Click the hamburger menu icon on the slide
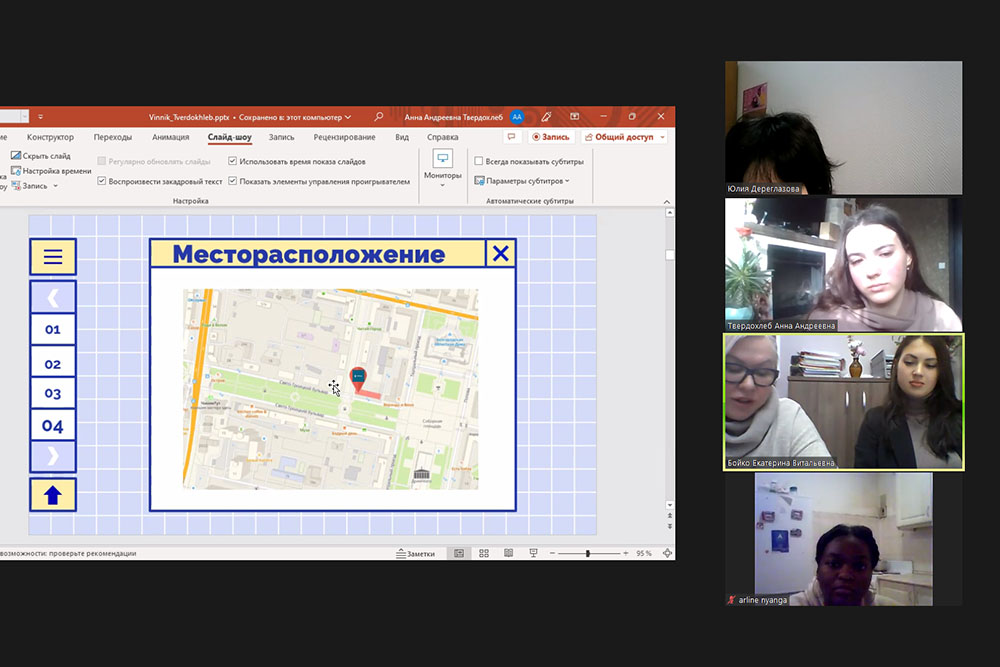1000x667 pixels. click(53, 257)
